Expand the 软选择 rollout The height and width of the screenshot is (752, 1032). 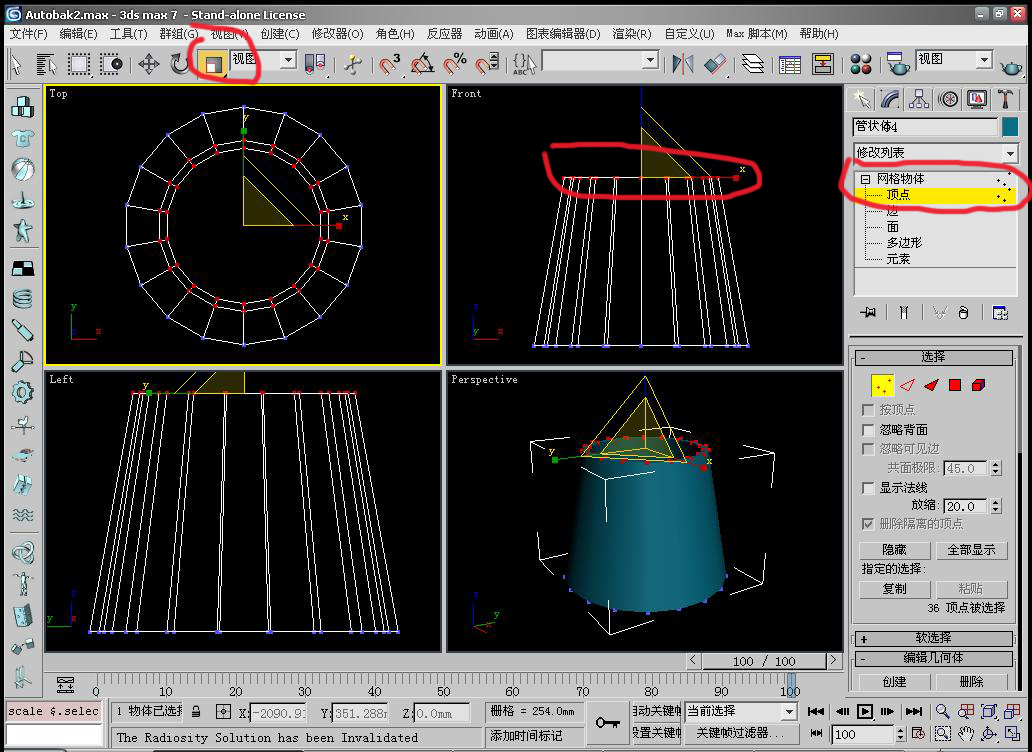click(x=933, y=638)
